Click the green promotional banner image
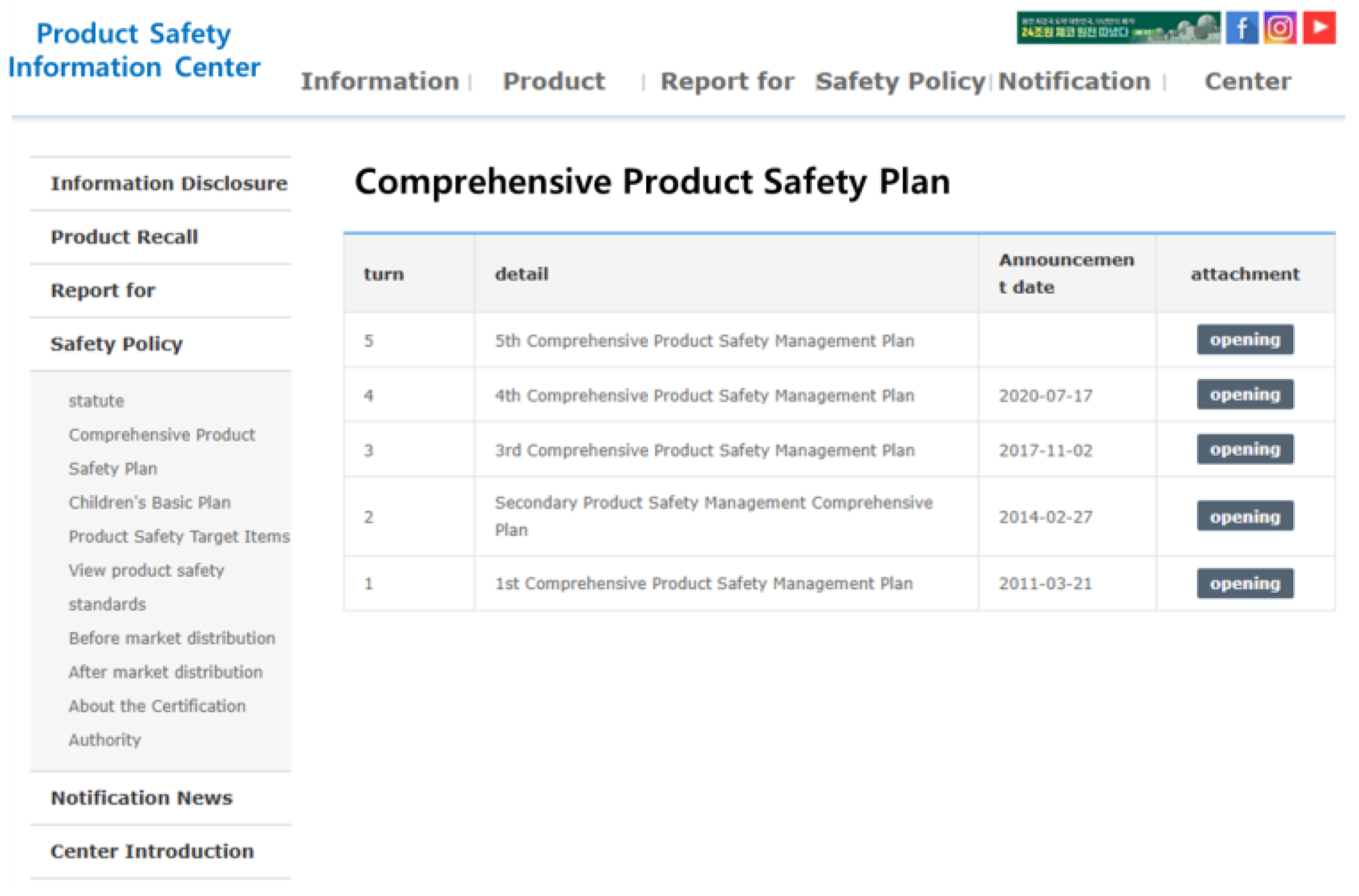Image resolution: width=1359 pixels, height=896 pixels. pos(1117,28)
